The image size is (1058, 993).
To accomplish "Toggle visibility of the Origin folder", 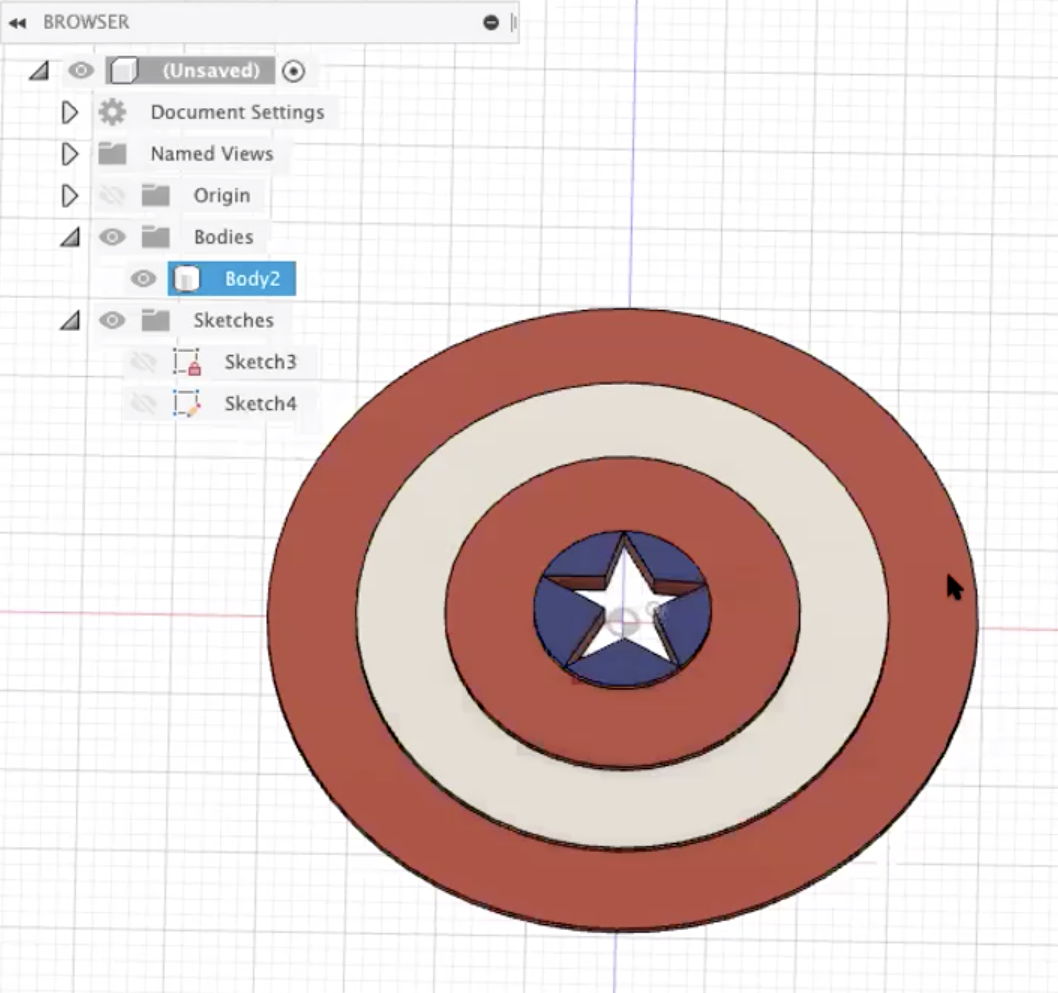I will (112, 196).
